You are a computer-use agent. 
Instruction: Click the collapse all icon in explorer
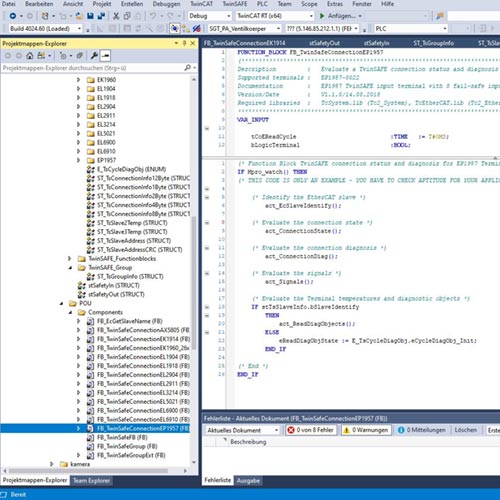tap(80, 56)
